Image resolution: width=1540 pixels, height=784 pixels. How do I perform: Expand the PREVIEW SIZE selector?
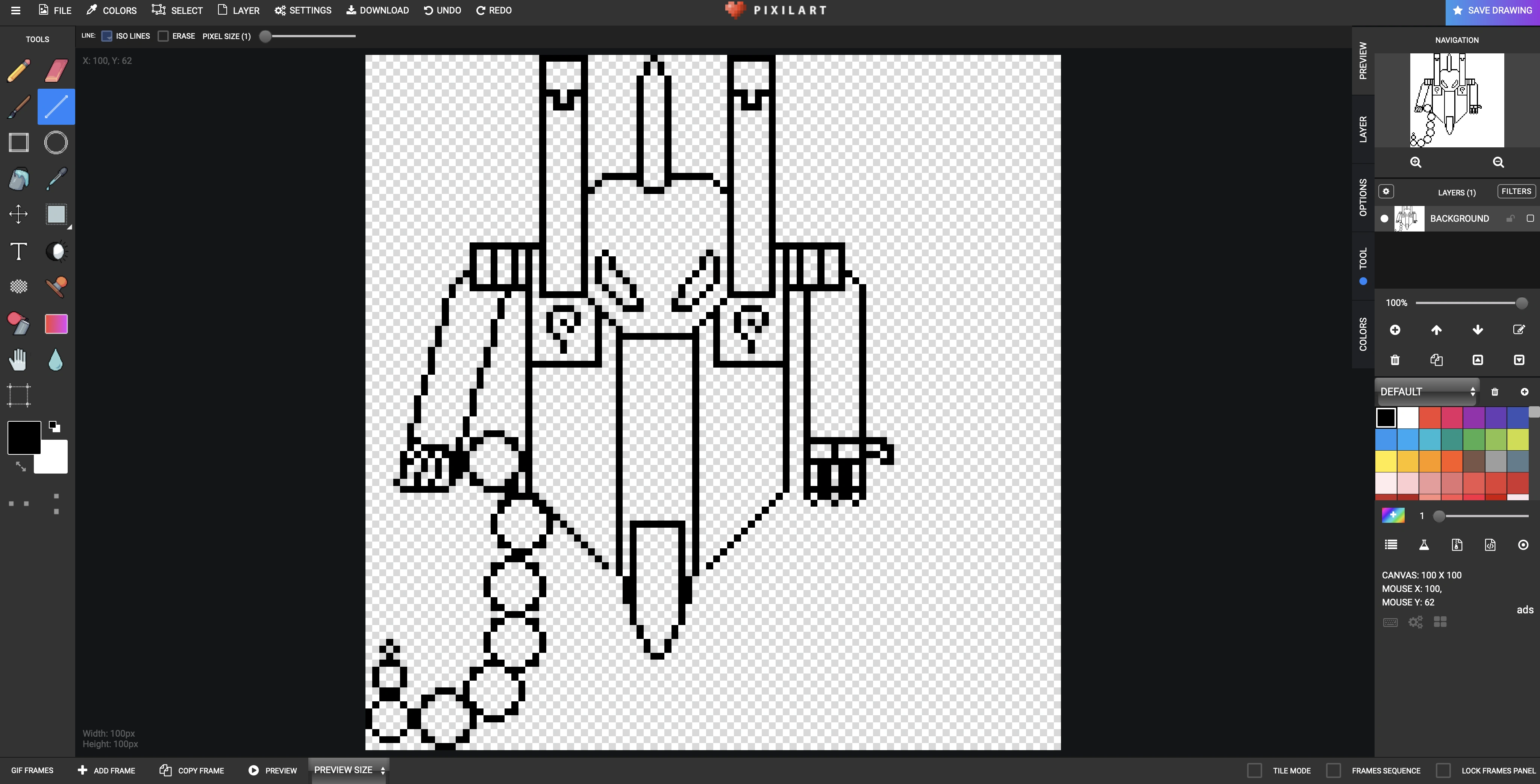[349, 770]
